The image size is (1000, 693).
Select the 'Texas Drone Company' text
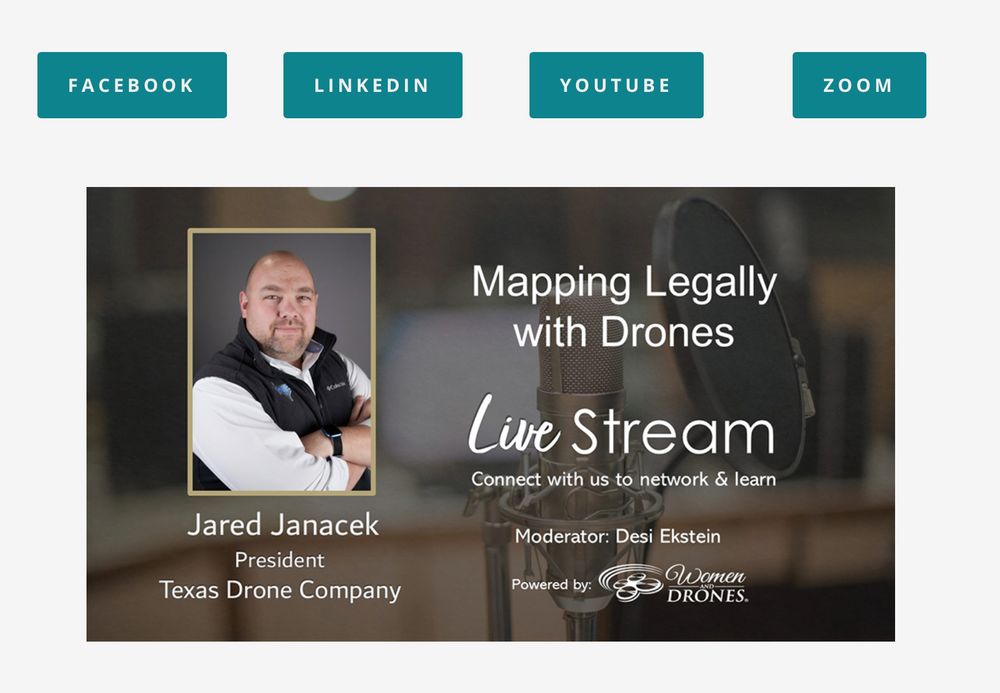280,590
